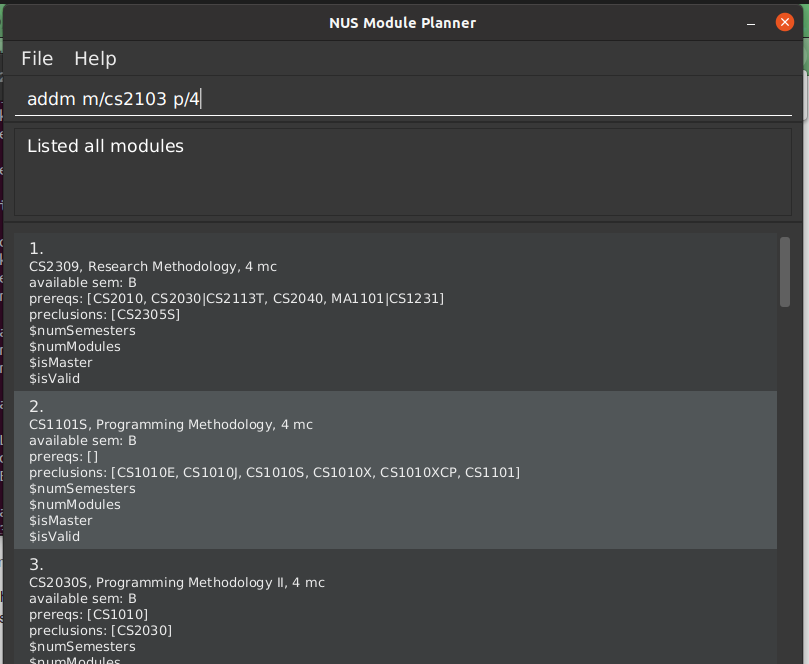
Task: Click the preclusions [CS2030] line
Action: [101, 630]
